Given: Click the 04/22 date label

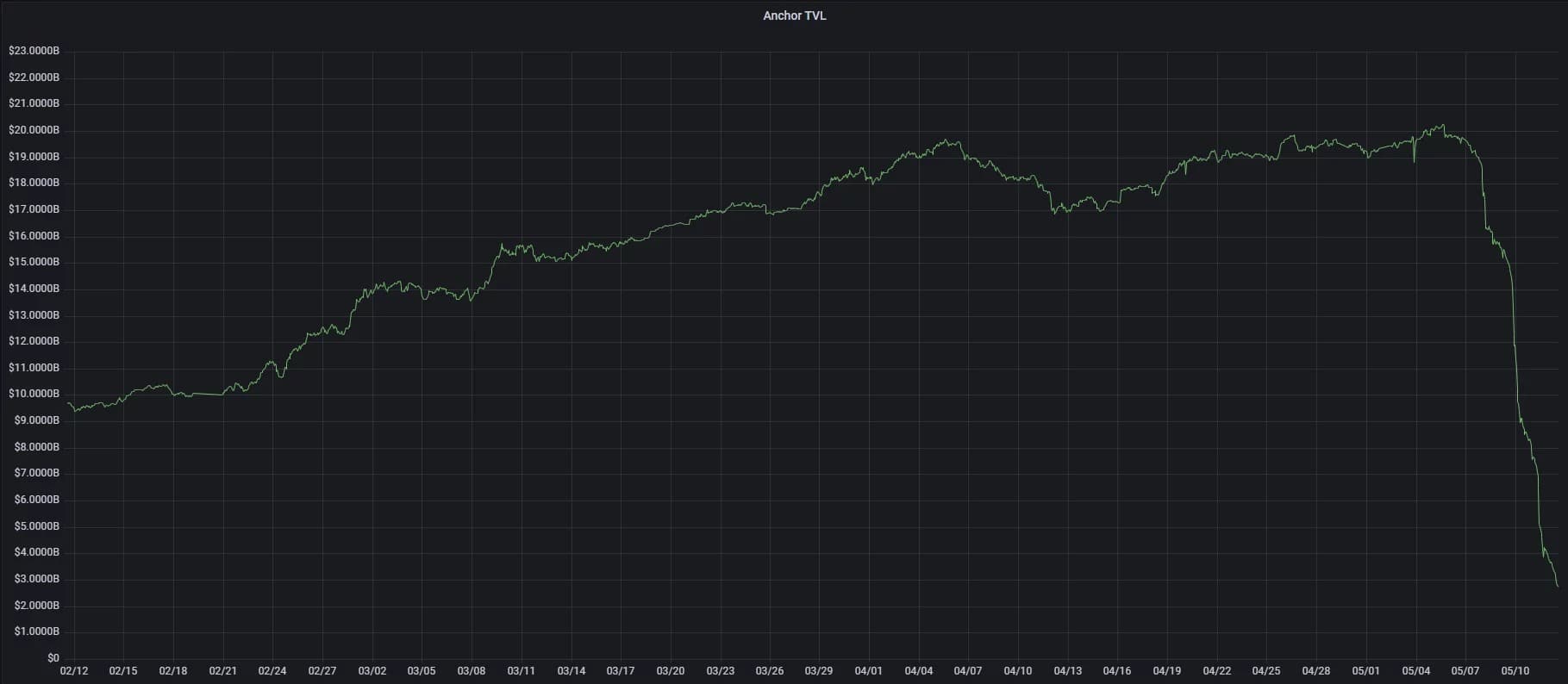Looking at the screenshot, I should (x=1217, y=671).
